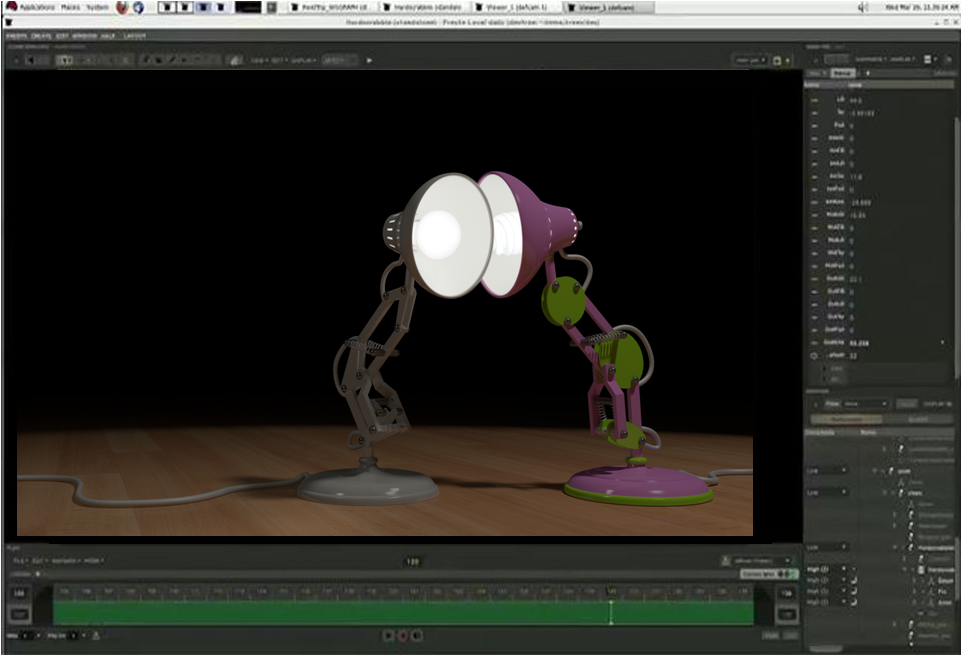
Task: Open the Filter dropdown in the right panel
Action: (865, 404)
